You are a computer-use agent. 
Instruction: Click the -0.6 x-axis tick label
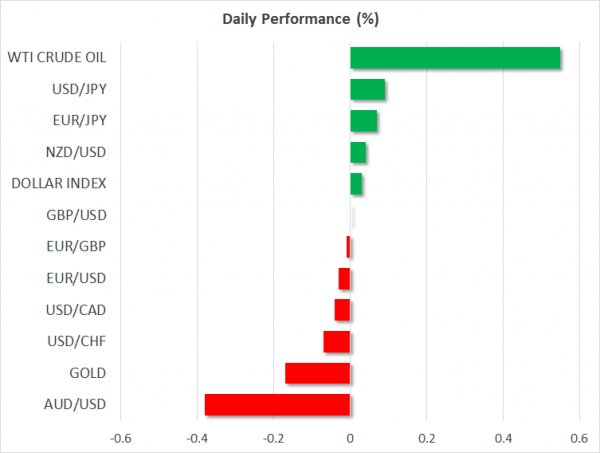120,437
